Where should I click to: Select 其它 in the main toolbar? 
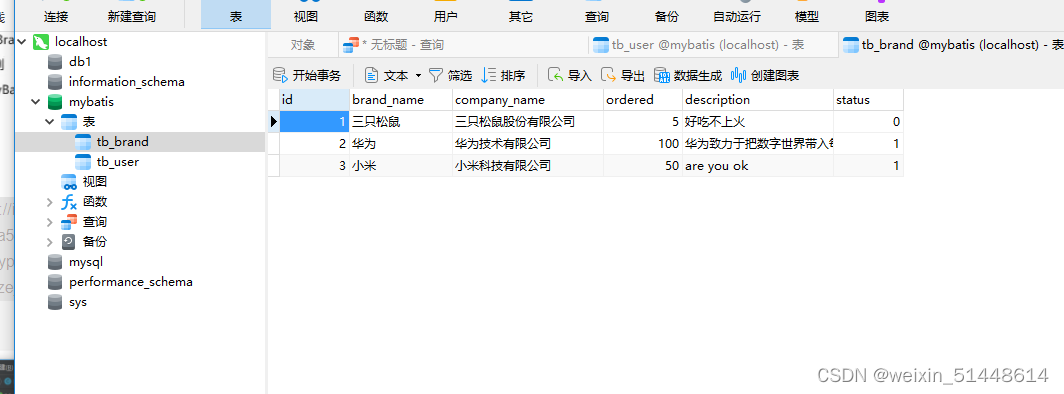[520, 16]
